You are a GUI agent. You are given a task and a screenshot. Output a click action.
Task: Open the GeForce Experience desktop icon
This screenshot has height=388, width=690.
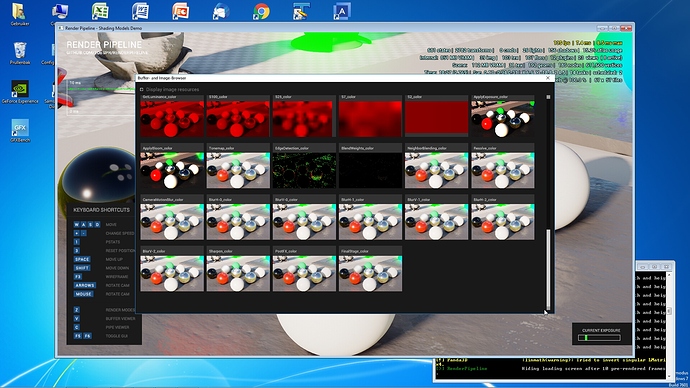(20, 92)
